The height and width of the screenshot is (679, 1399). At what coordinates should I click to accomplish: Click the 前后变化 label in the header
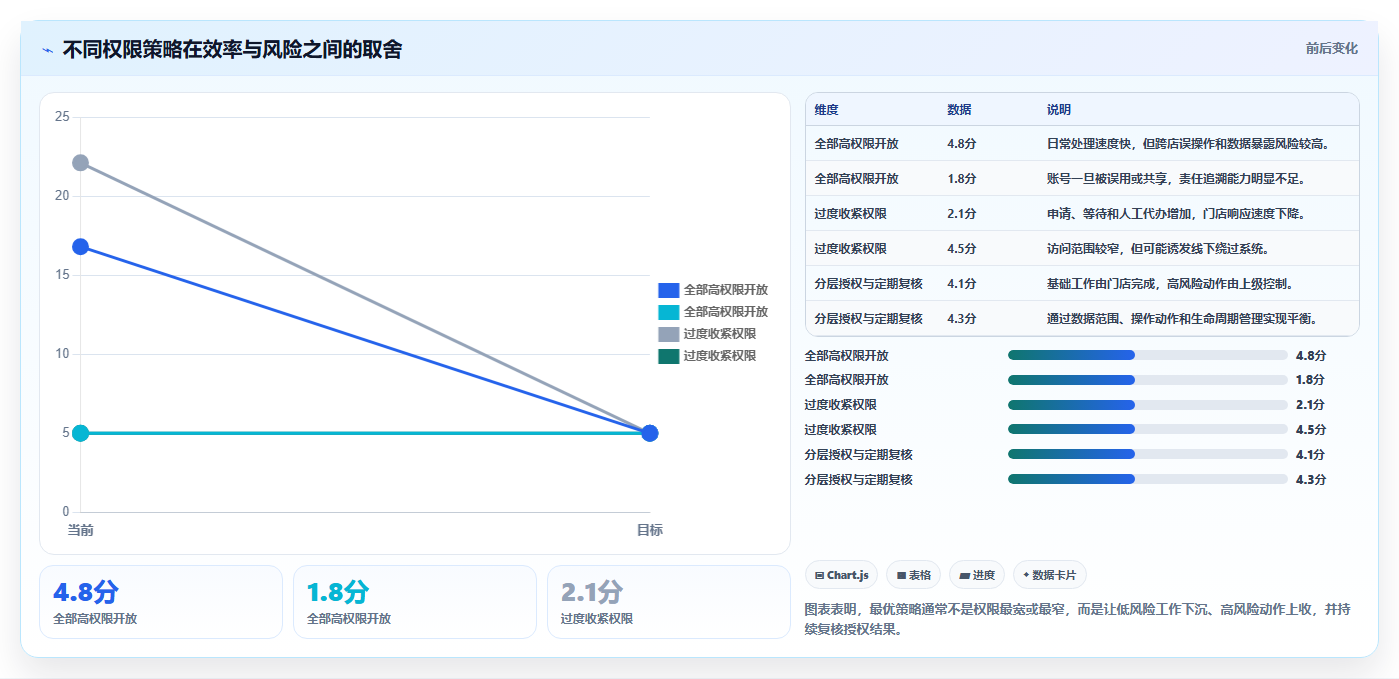tap(1331, 48)
